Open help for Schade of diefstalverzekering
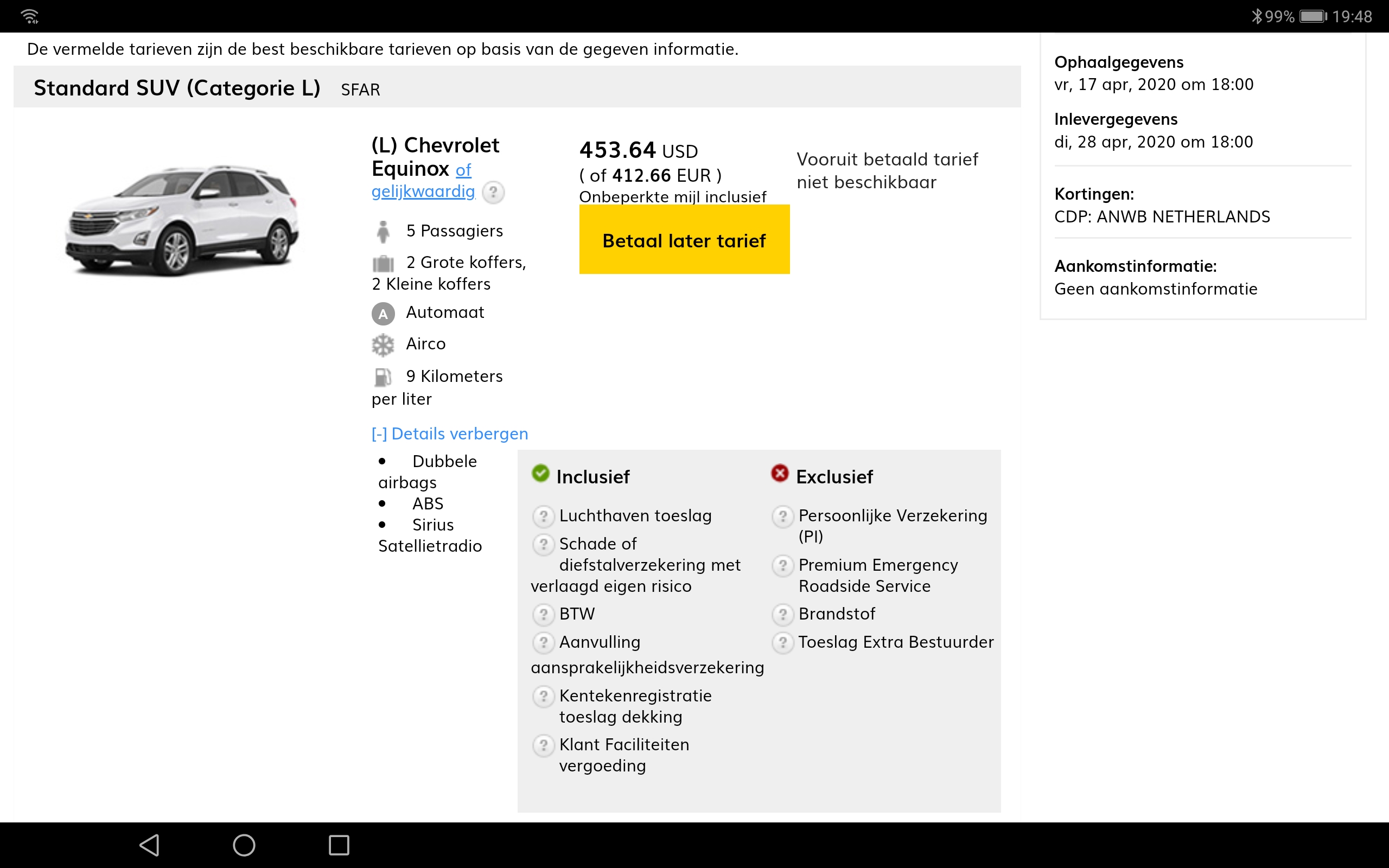 pos(543,544)
